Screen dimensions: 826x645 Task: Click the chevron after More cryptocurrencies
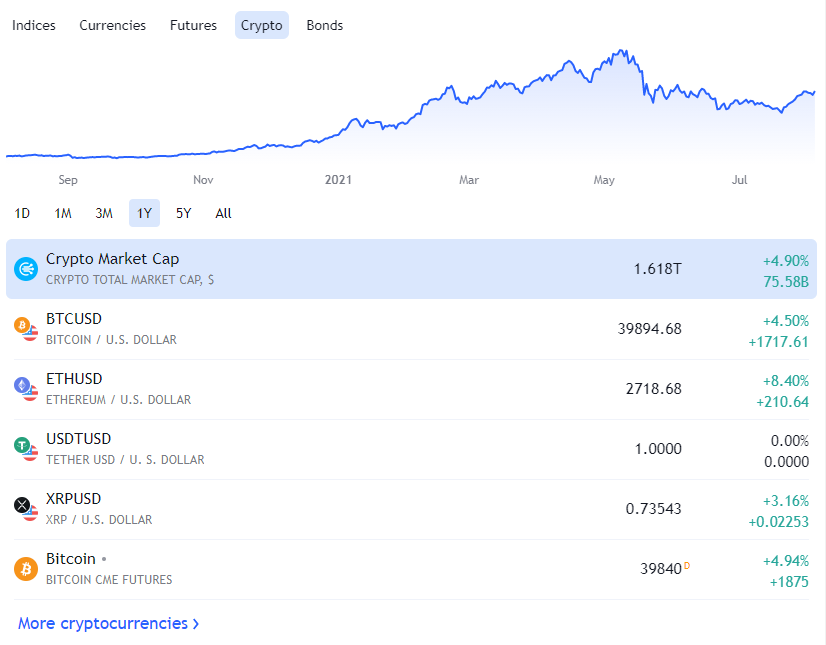click(196, 624)
